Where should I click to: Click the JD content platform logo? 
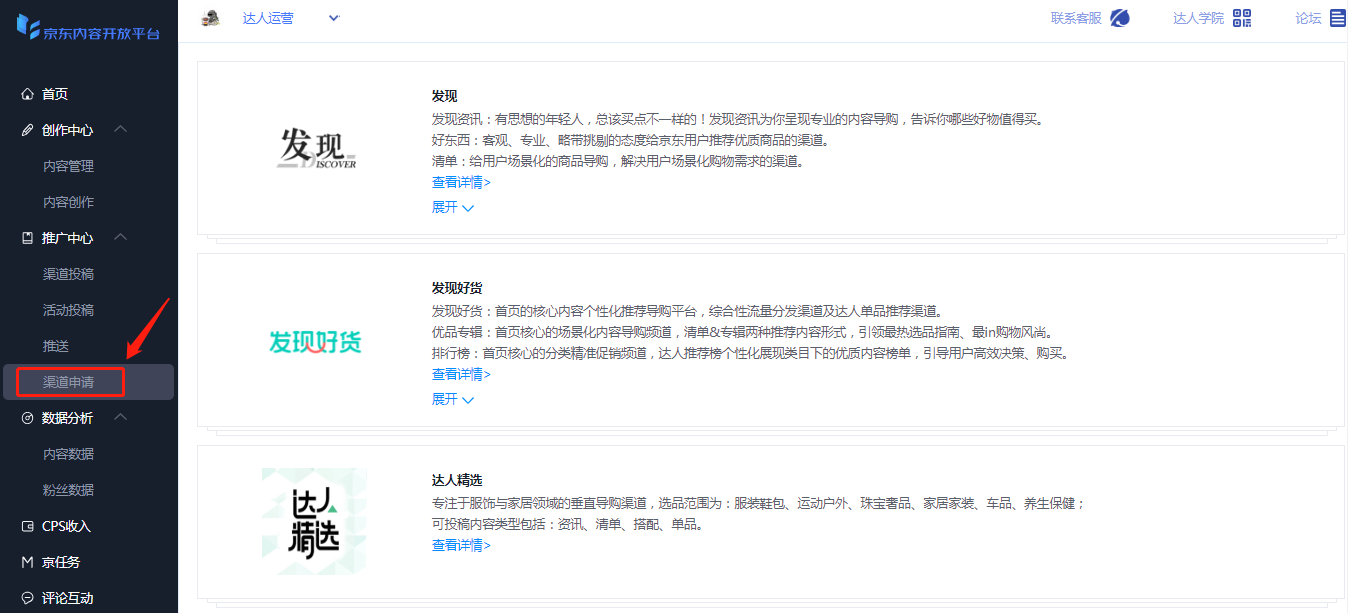(88, 28)
